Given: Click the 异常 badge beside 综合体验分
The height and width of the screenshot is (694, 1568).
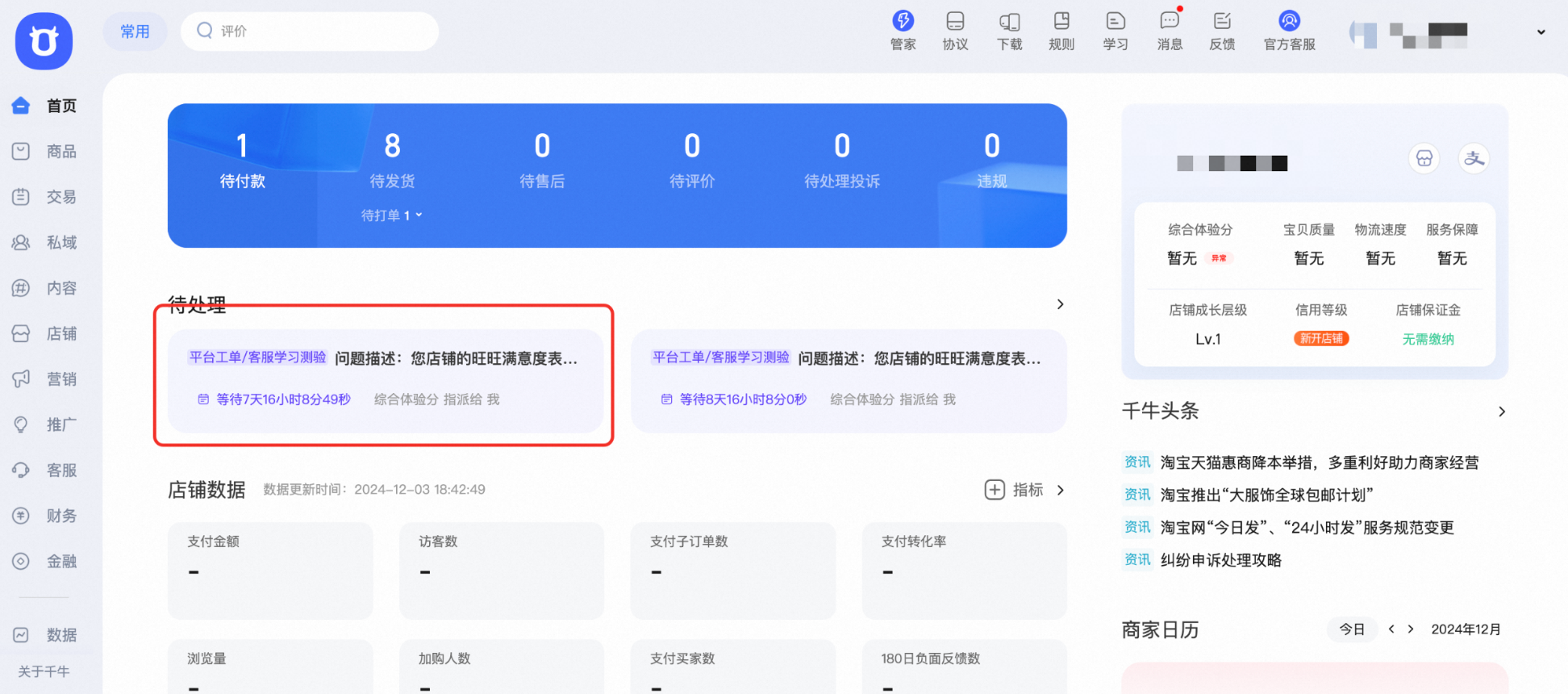Looking at the screenshot, I should coord(1219,258).
